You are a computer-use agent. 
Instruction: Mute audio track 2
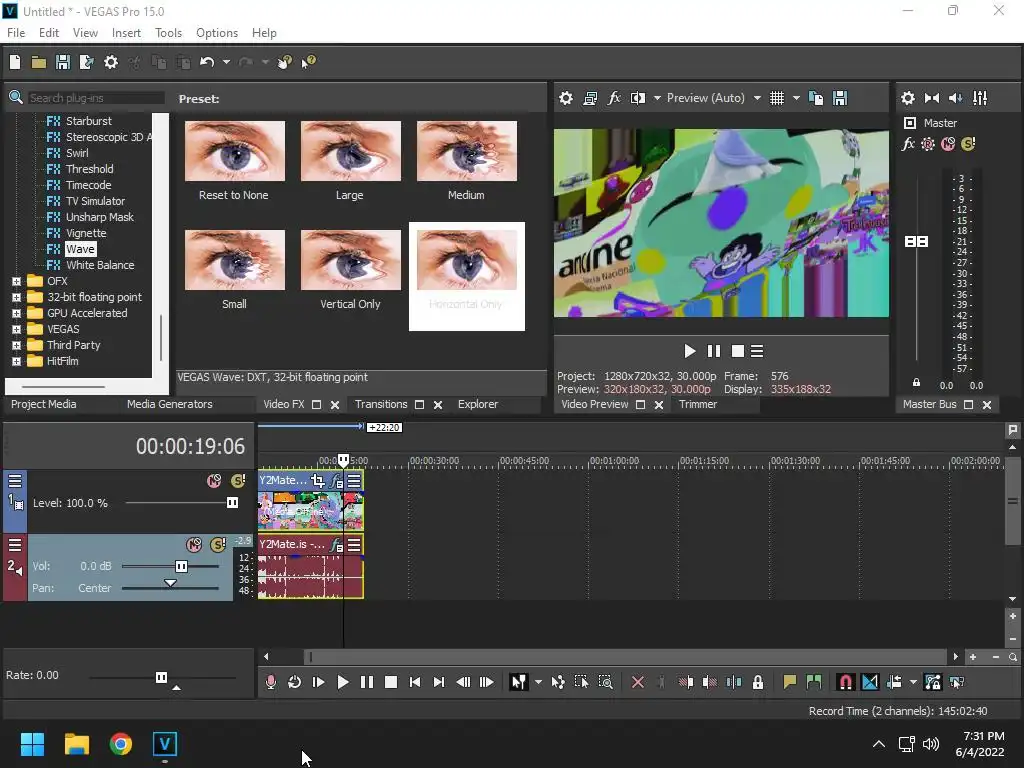pos(194,545)
